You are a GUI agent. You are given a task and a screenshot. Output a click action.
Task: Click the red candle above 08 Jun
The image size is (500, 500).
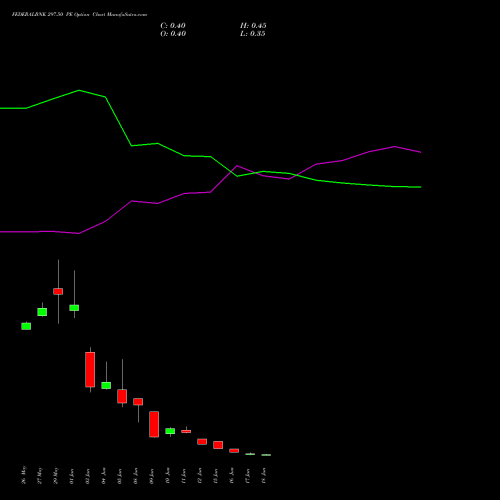point(138,402)
